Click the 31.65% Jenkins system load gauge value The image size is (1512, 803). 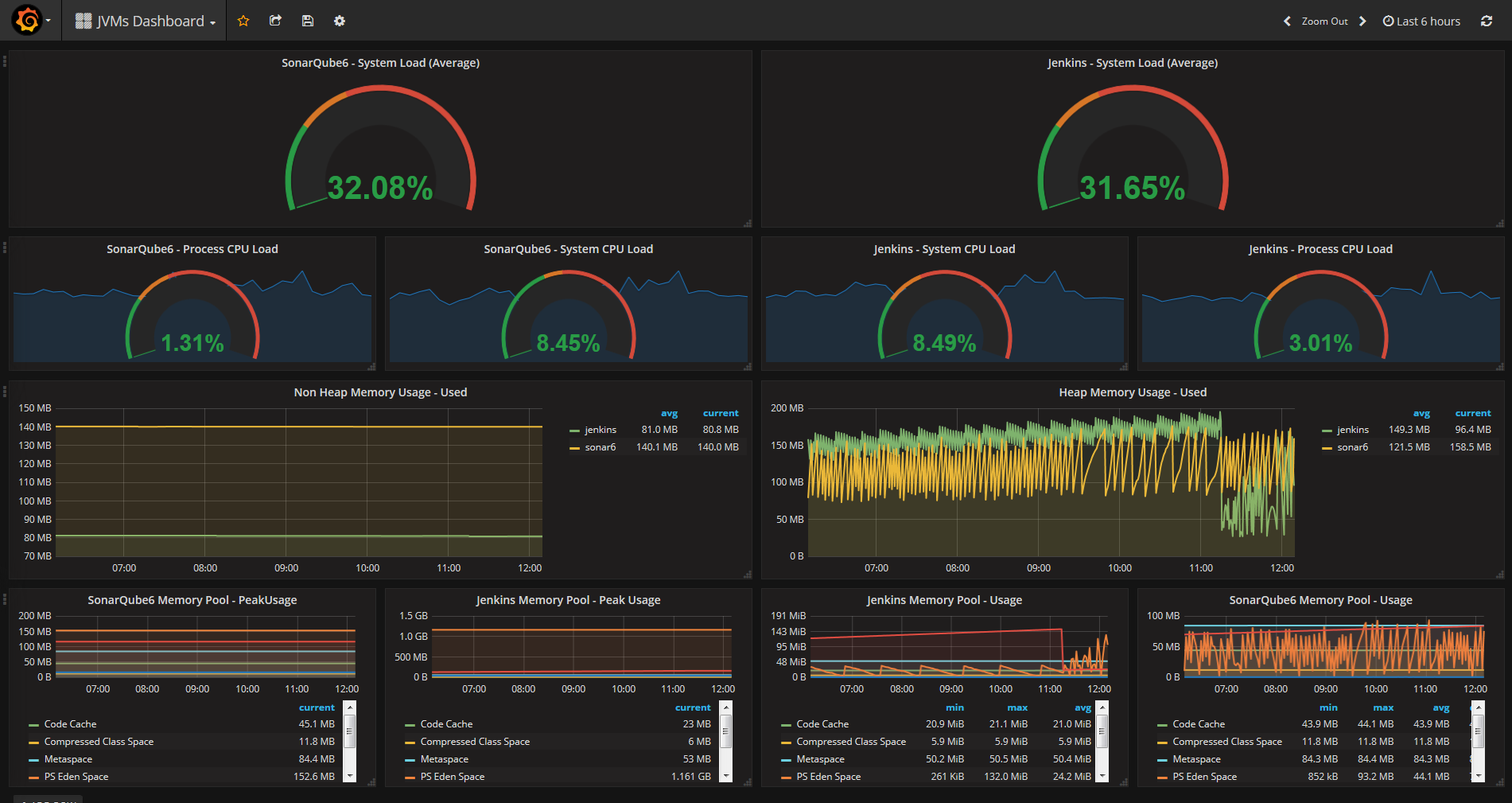[1133, 189]
